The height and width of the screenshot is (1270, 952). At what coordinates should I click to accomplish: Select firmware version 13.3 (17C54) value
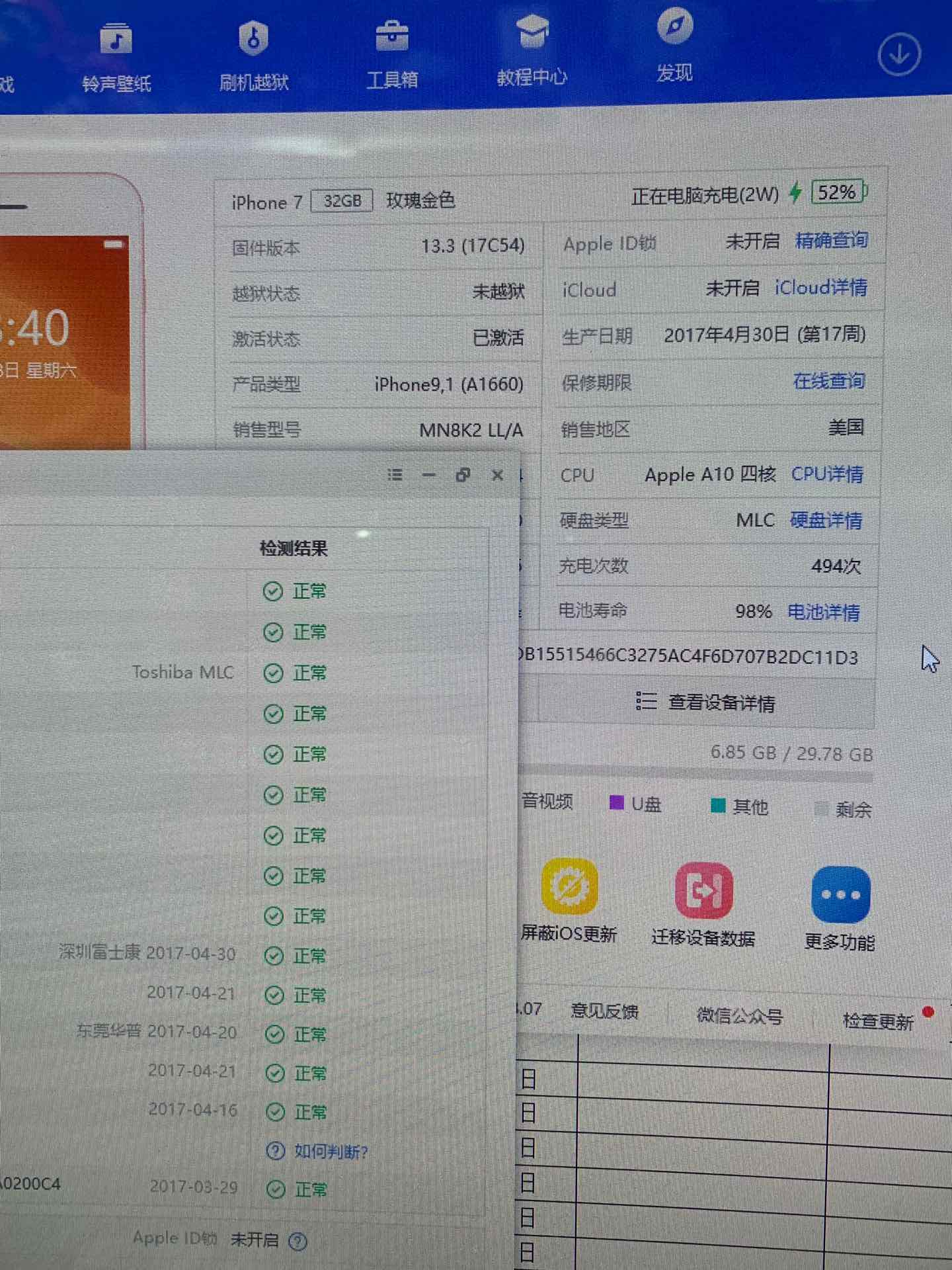(x=473, y=246)
